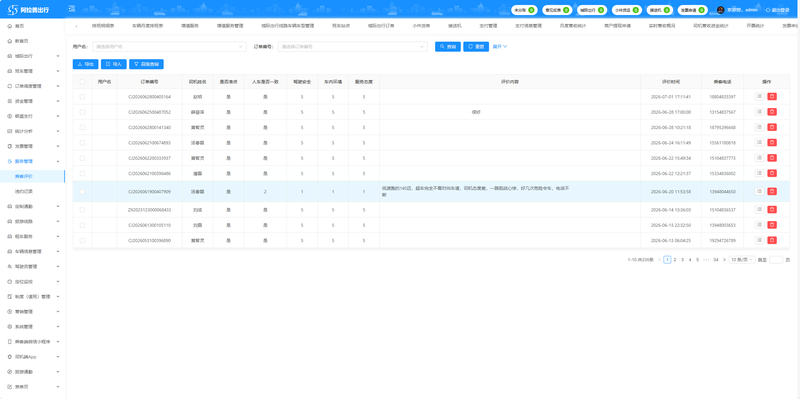Open the 10条/页 page size dropdown
800x399 pixels.
[742, 260]
